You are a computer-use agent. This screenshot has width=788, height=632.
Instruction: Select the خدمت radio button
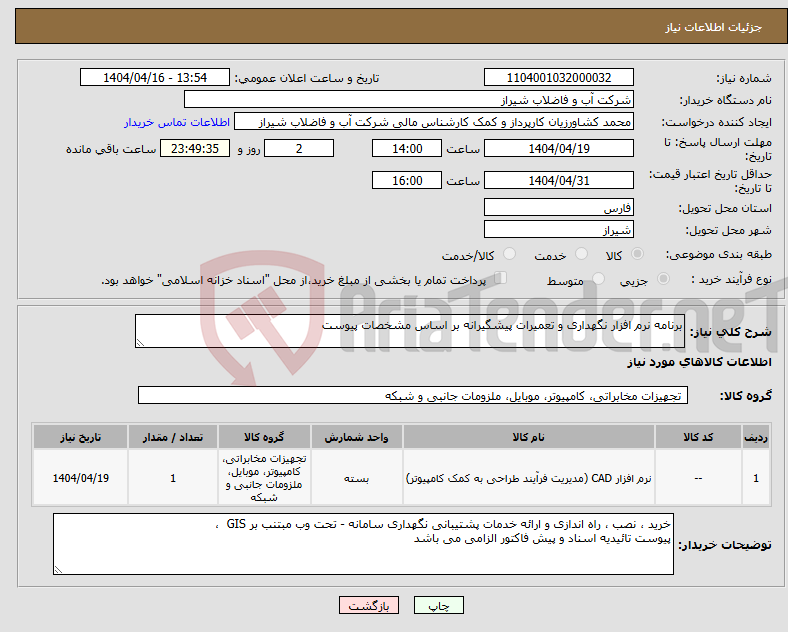581,254
